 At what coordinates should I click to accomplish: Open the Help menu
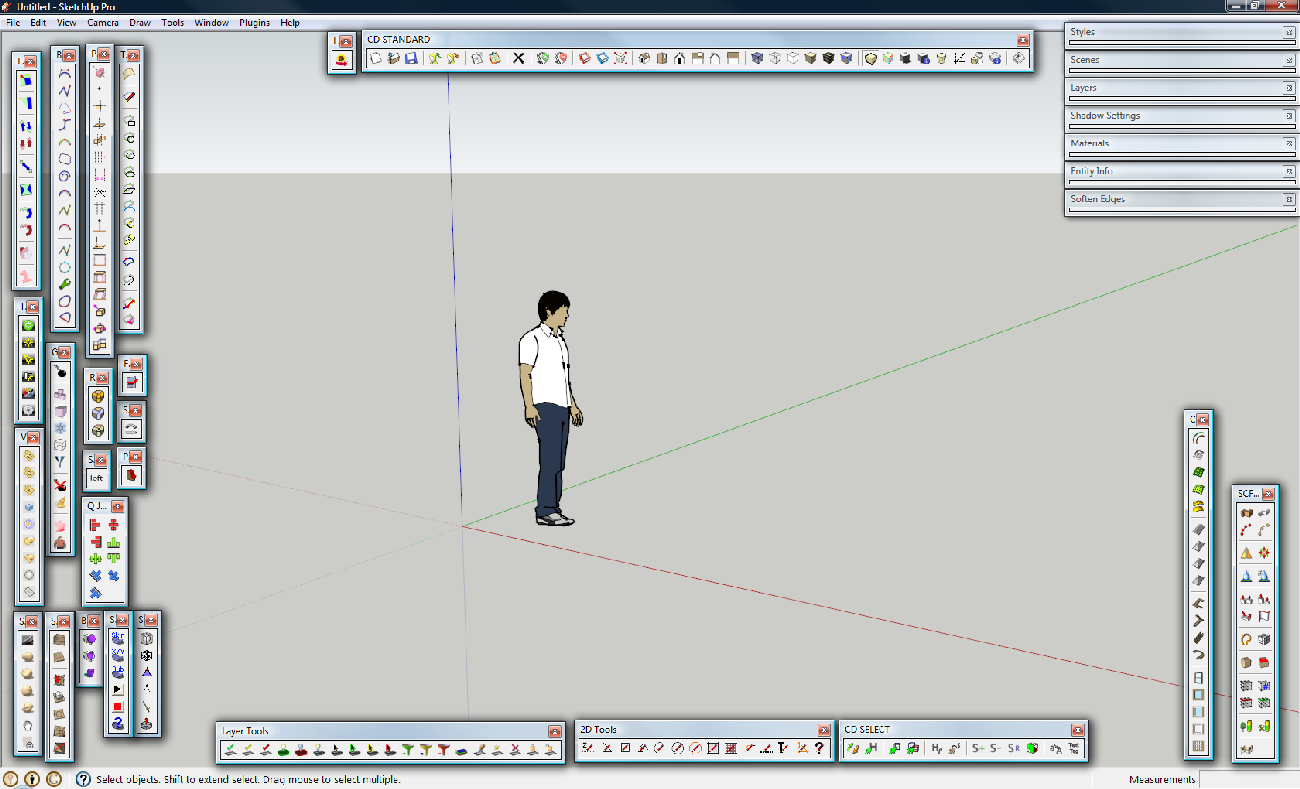[x=290, y=22]
